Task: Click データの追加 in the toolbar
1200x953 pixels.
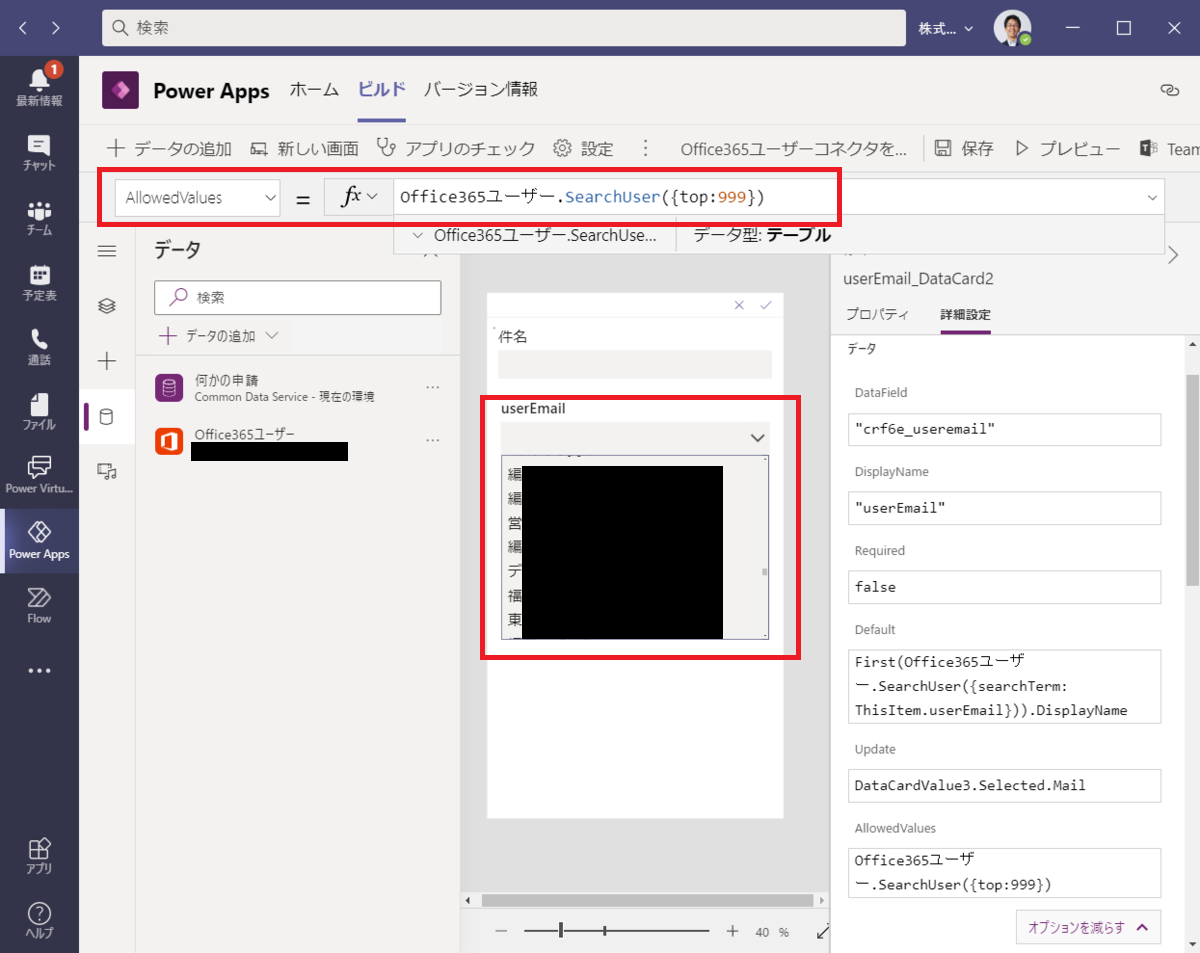Action: point(169,149)
